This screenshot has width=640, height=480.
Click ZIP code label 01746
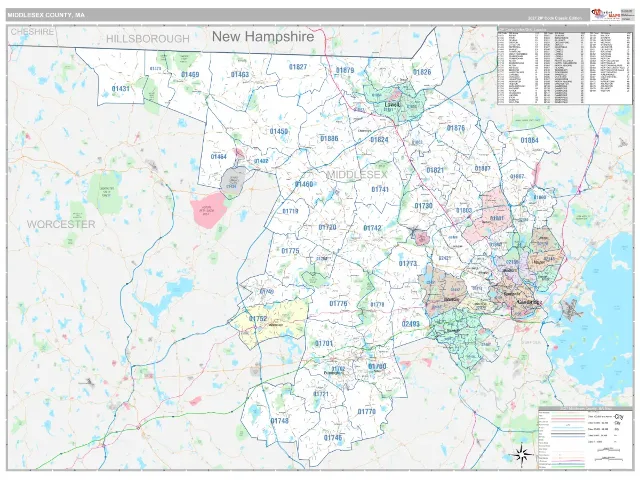[333, 438]
